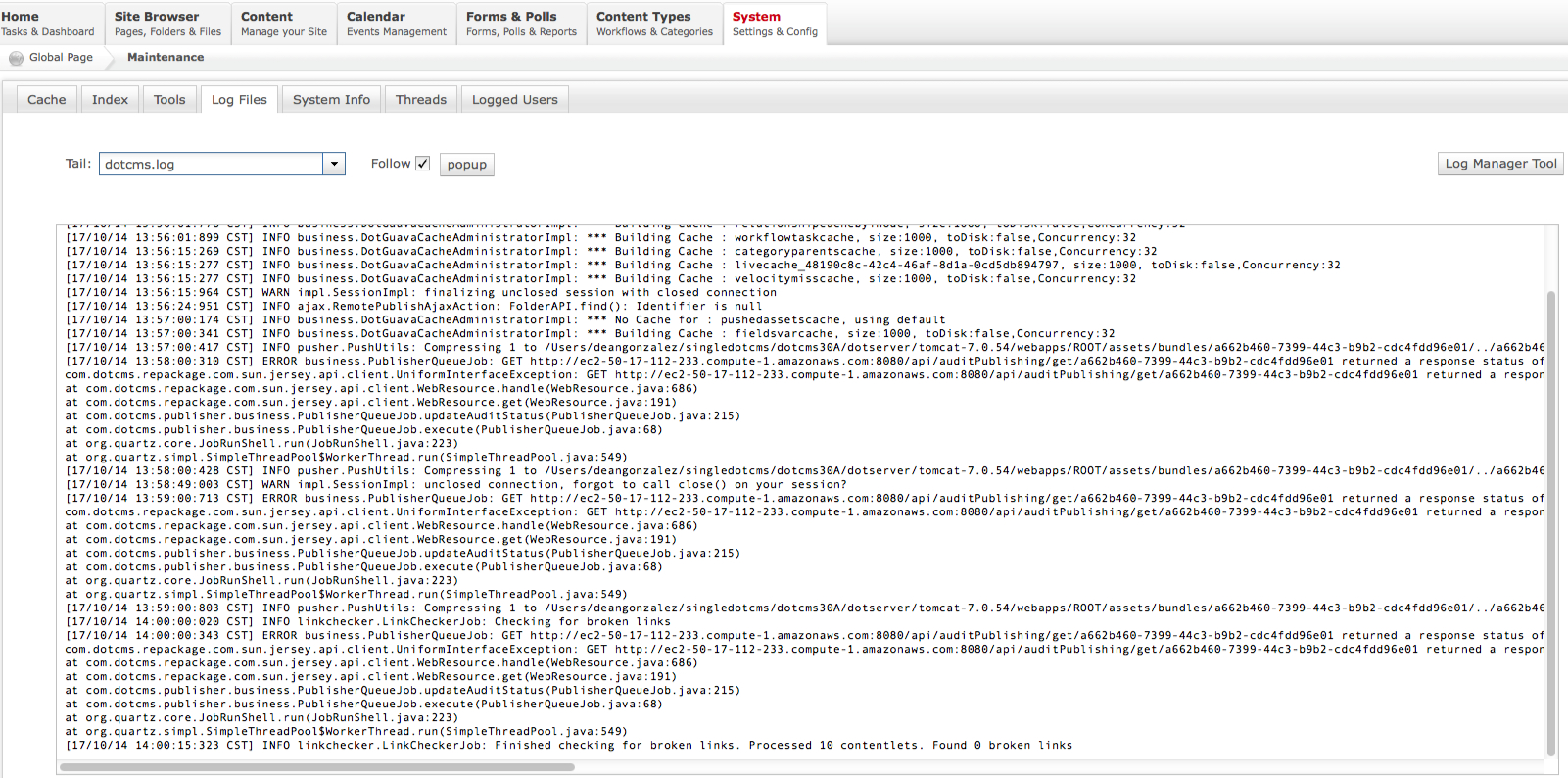Uncheck the Follow checkbox
The width and height of the screenshot is (1568, 778).
click(422, 164)
